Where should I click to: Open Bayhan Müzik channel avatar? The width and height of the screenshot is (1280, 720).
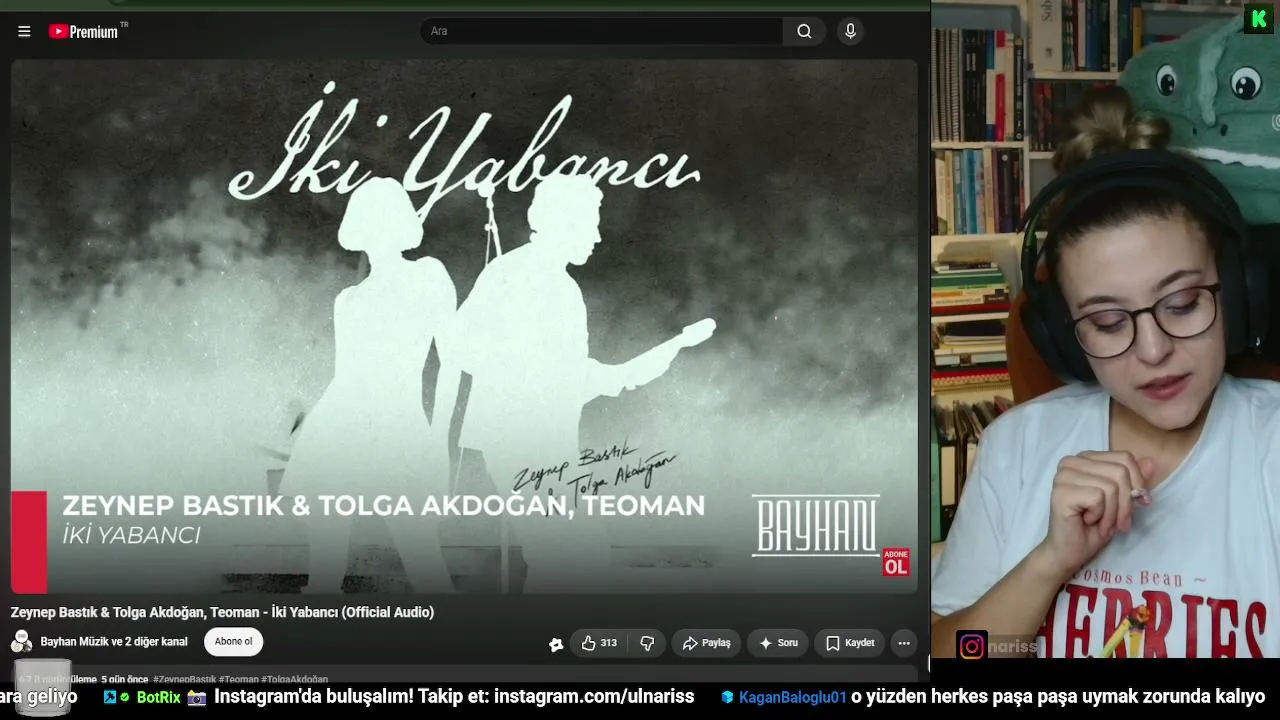(x=21, y=642)
